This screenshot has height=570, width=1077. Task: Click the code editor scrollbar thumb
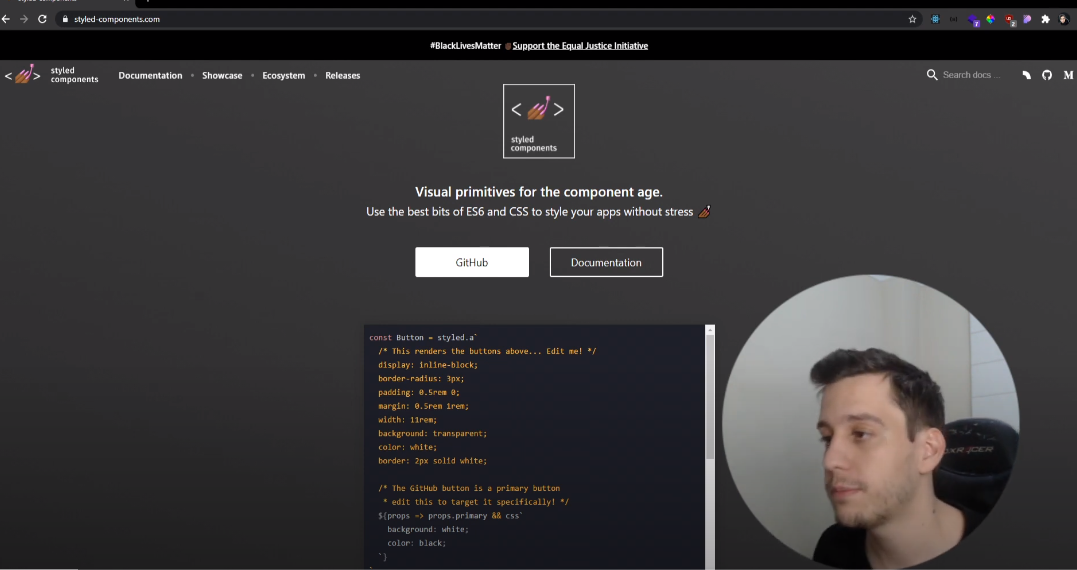coord(710,398)
